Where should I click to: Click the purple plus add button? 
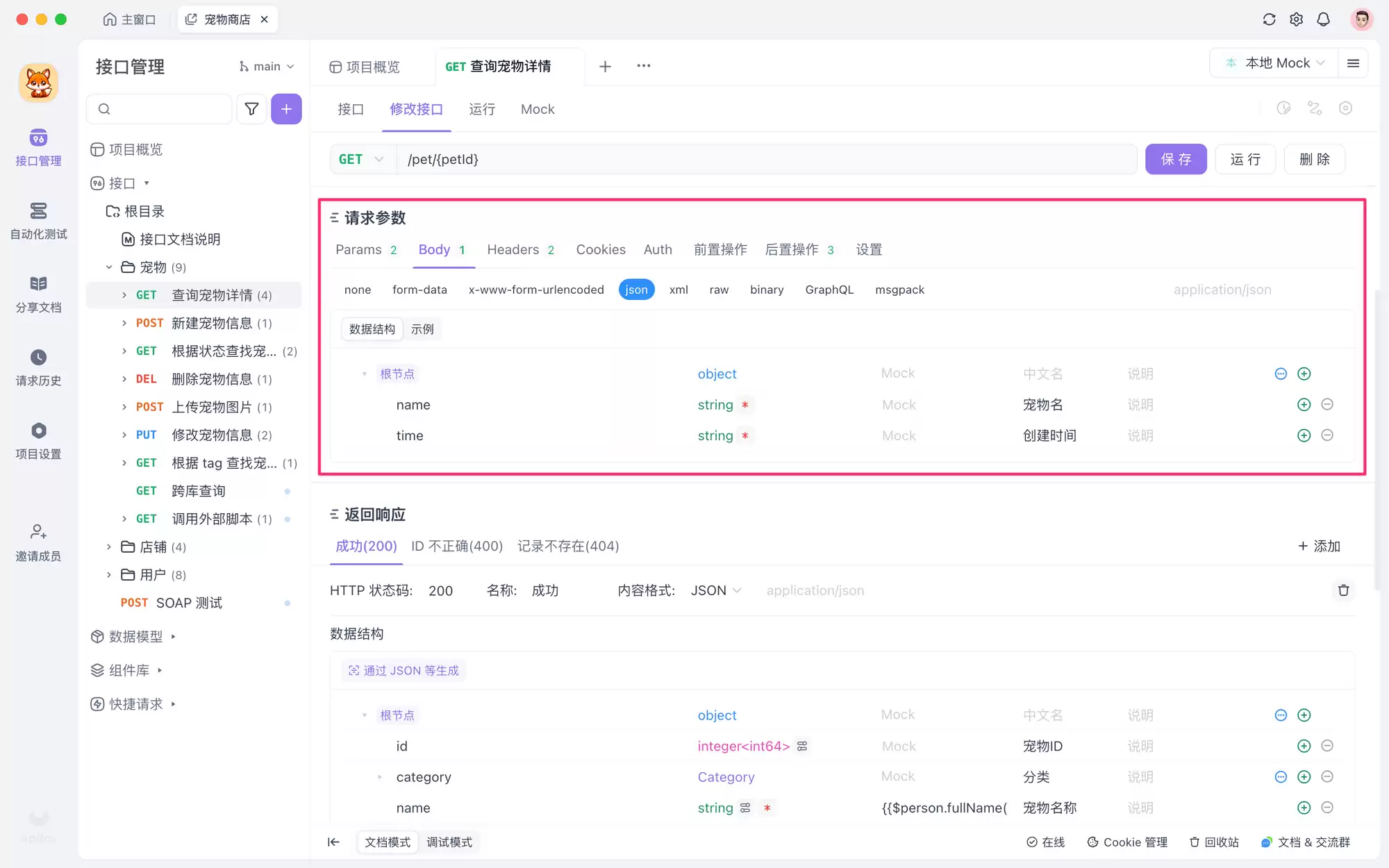[x=286, y=109]
